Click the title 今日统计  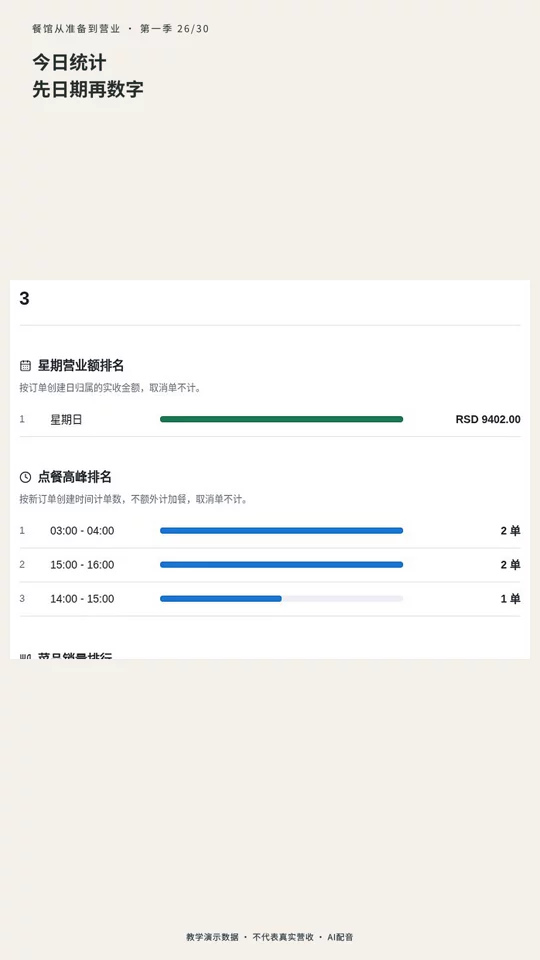pos(69,62)
